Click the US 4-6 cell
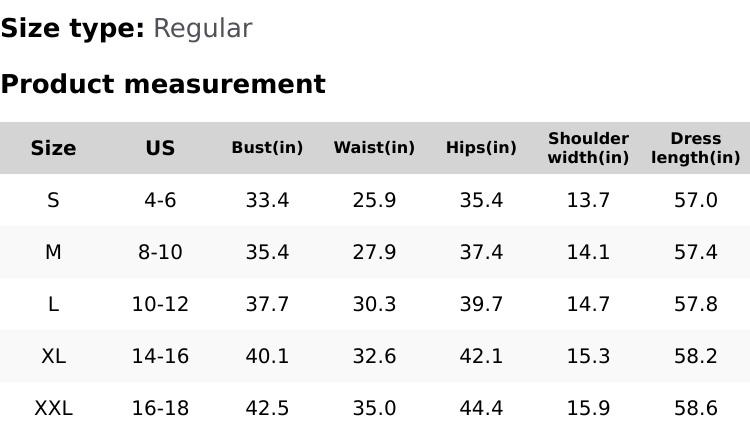The image size is (750, 434). pos(160,200)
